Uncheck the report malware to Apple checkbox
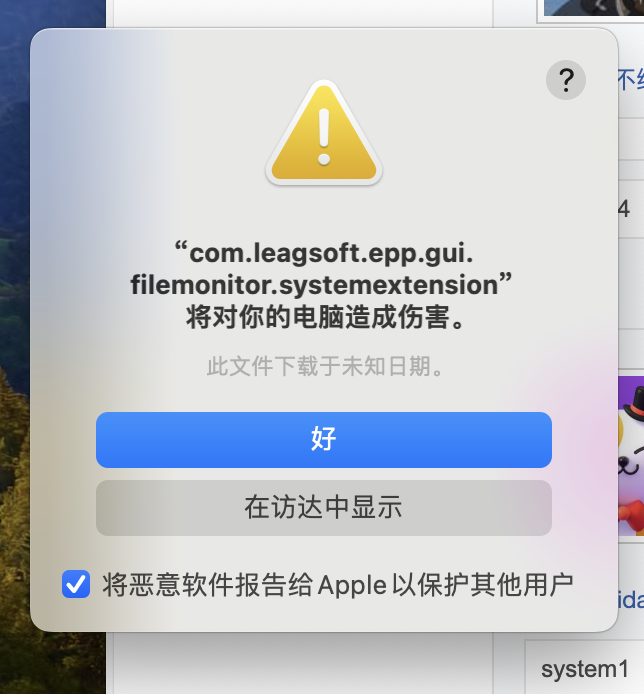 76,584
